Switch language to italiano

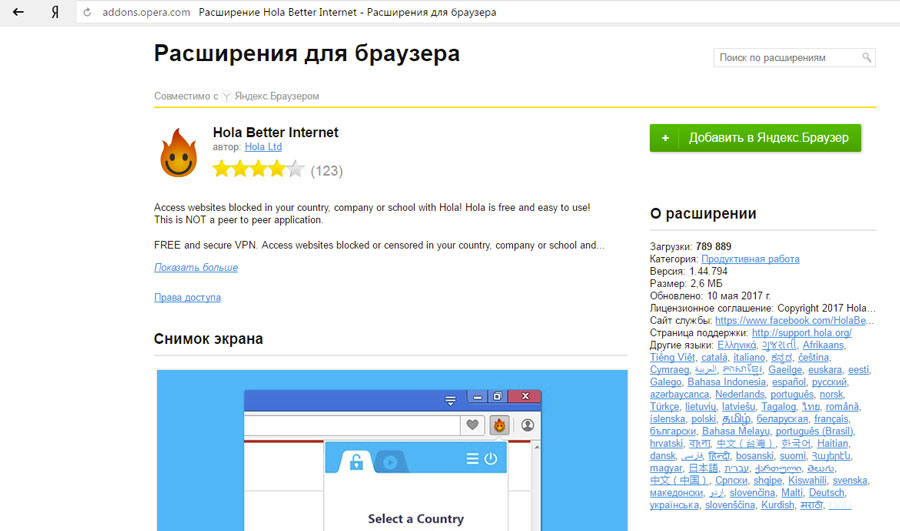tap(749, 358)
